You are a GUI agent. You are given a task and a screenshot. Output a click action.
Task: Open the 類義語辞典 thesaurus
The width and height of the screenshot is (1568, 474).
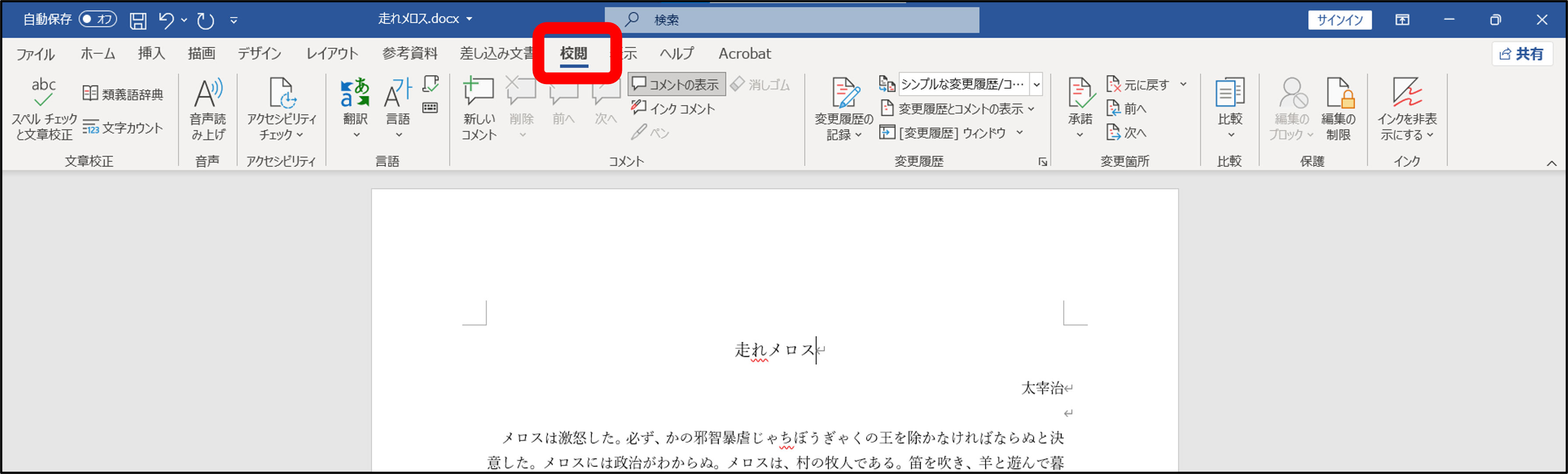point(123,94)
